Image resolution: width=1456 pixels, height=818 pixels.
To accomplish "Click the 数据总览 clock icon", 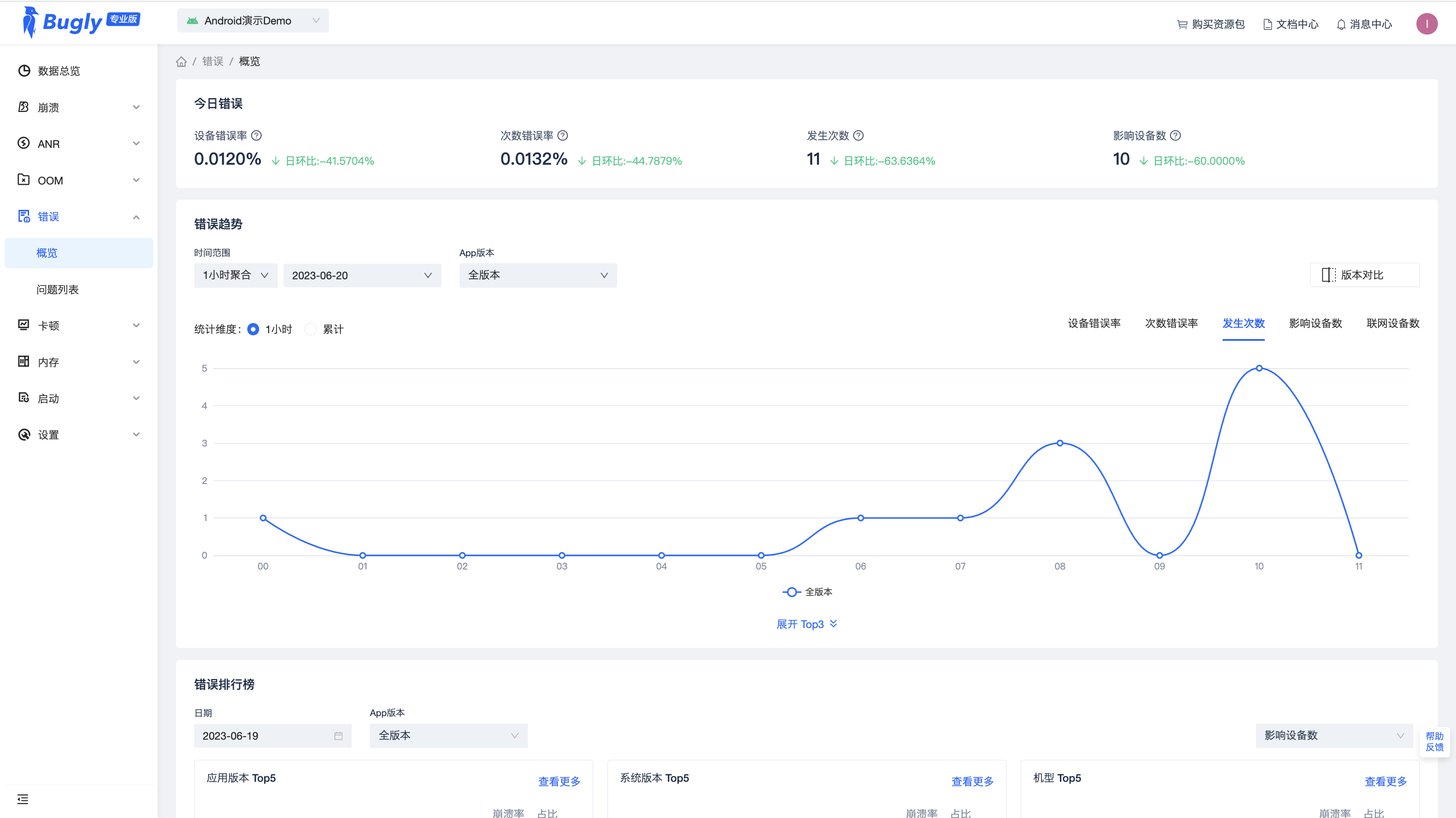I will tap(24, 71).
